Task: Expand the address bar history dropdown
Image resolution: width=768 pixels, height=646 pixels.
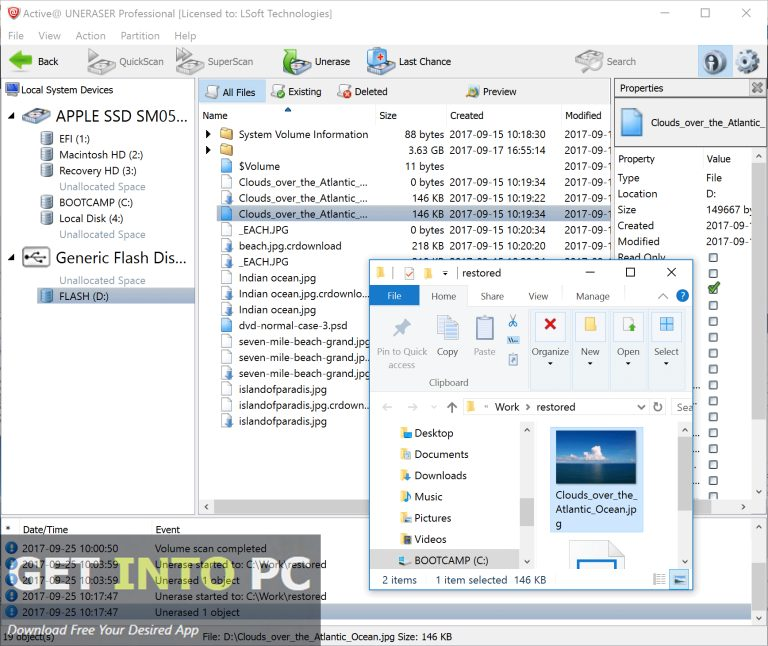Action: click(641, 407)
